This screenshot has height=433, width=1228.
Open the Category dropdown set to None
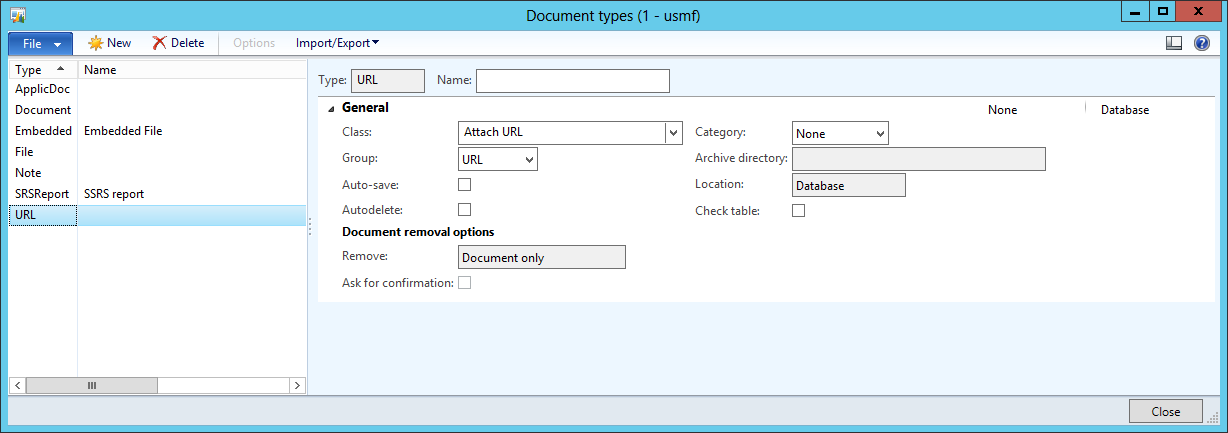tap(879, 133)
